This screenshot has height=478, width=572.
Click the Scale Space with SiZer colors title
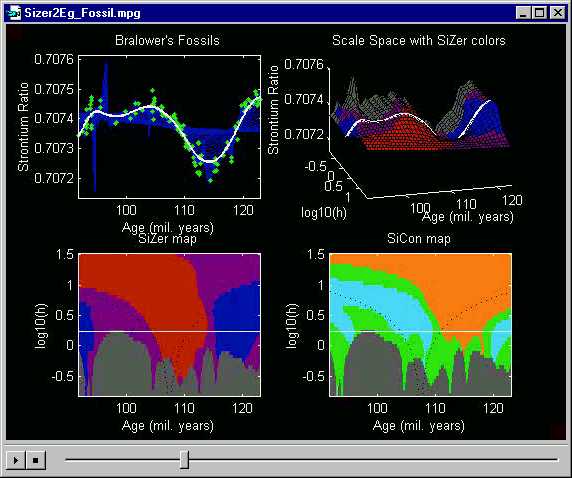[x=419, y=40]
